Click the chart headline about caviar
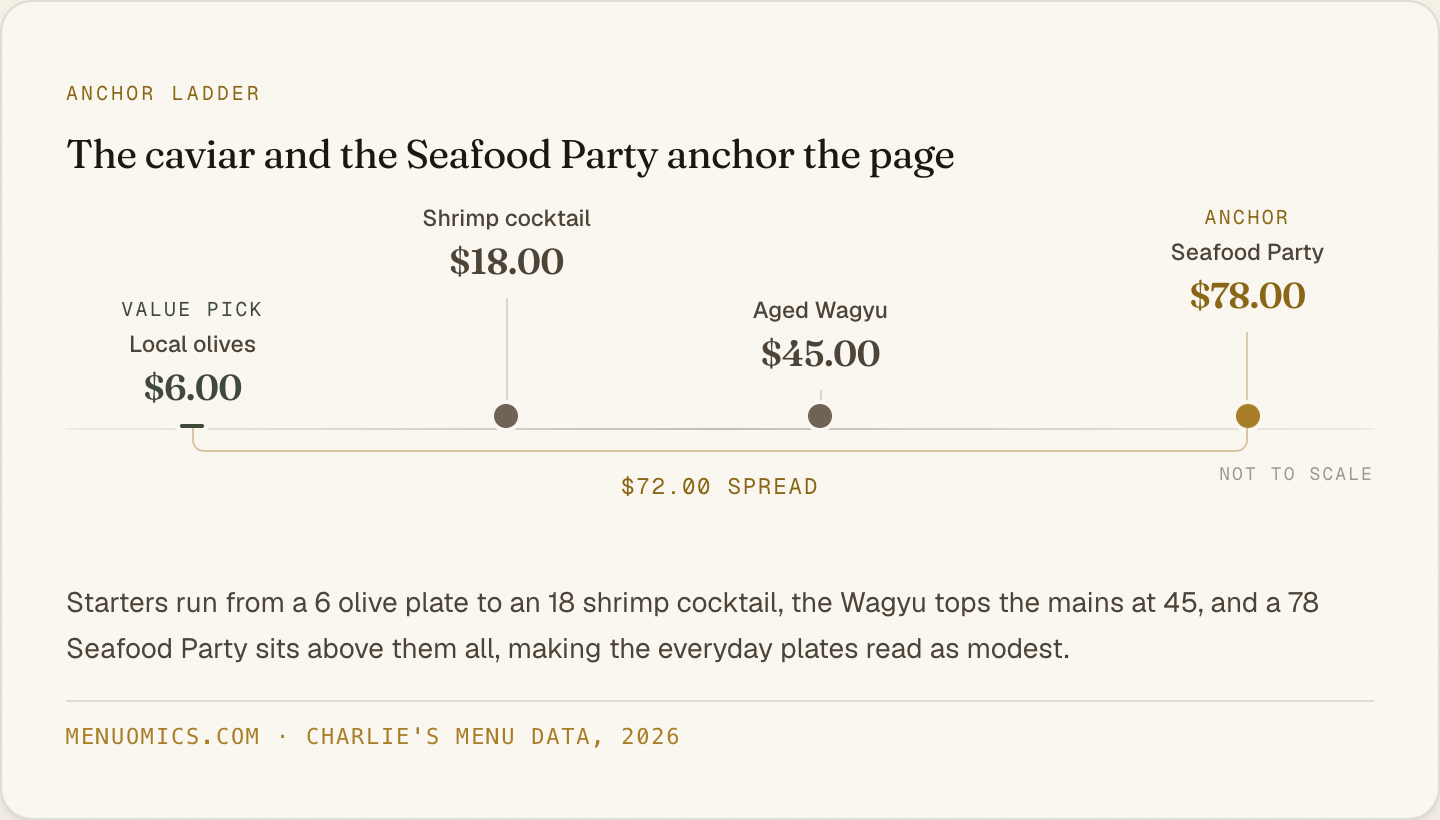The height and width of the screenshot is (820, 1440). [510, 155]
